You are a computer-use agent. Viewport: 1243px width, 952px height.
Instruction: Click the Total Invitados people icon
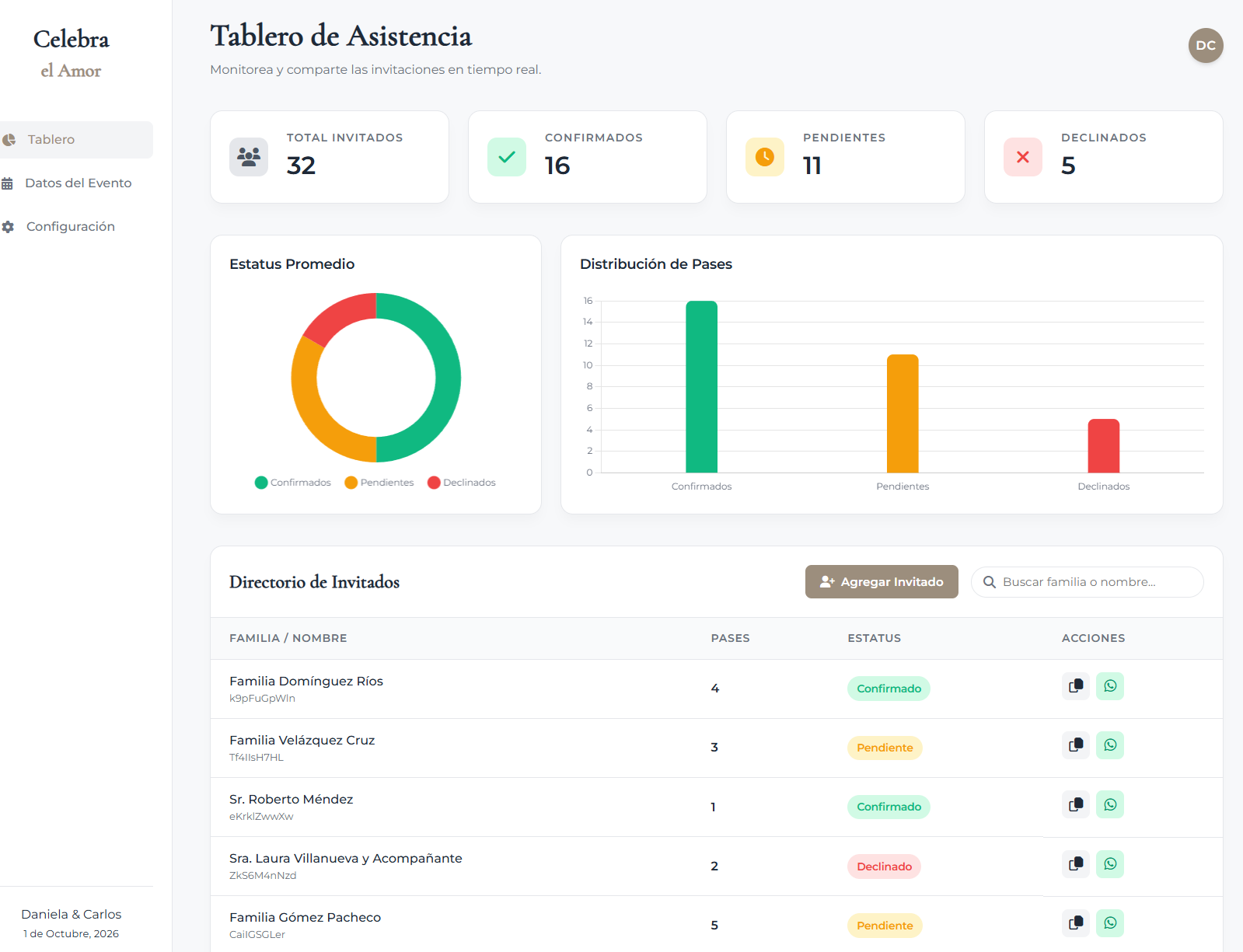pyautogui.click(x=249, y=157)
